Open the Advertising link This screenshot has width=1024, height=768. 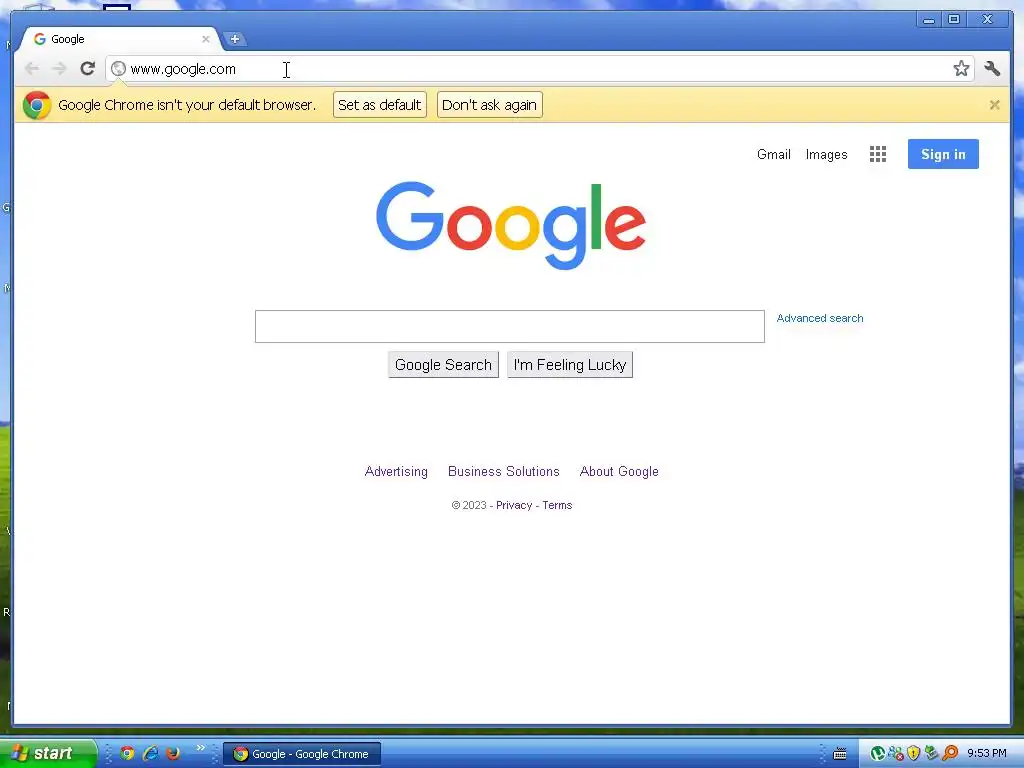tap(396, 472)
